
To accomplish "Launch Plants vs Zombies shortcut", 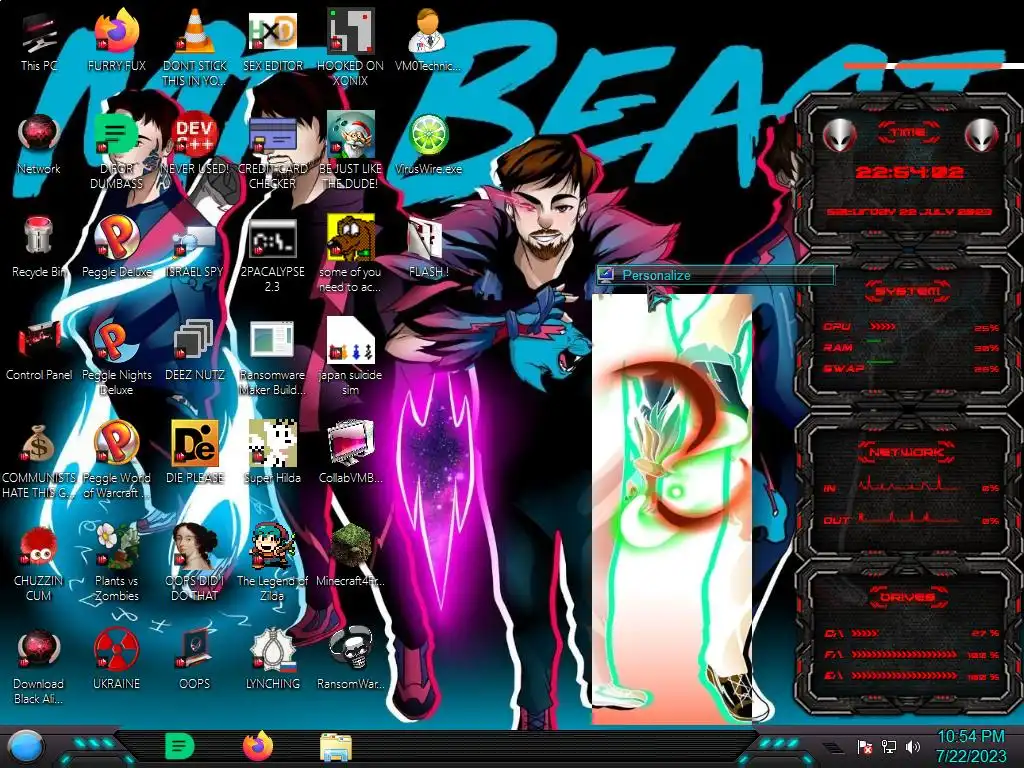I will [x=116, y=562].
